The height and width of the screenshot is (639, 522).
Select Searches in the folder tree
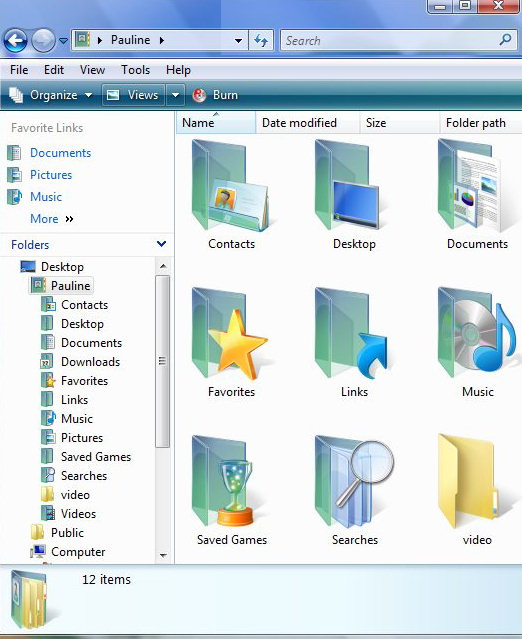[x=74, y=476]
